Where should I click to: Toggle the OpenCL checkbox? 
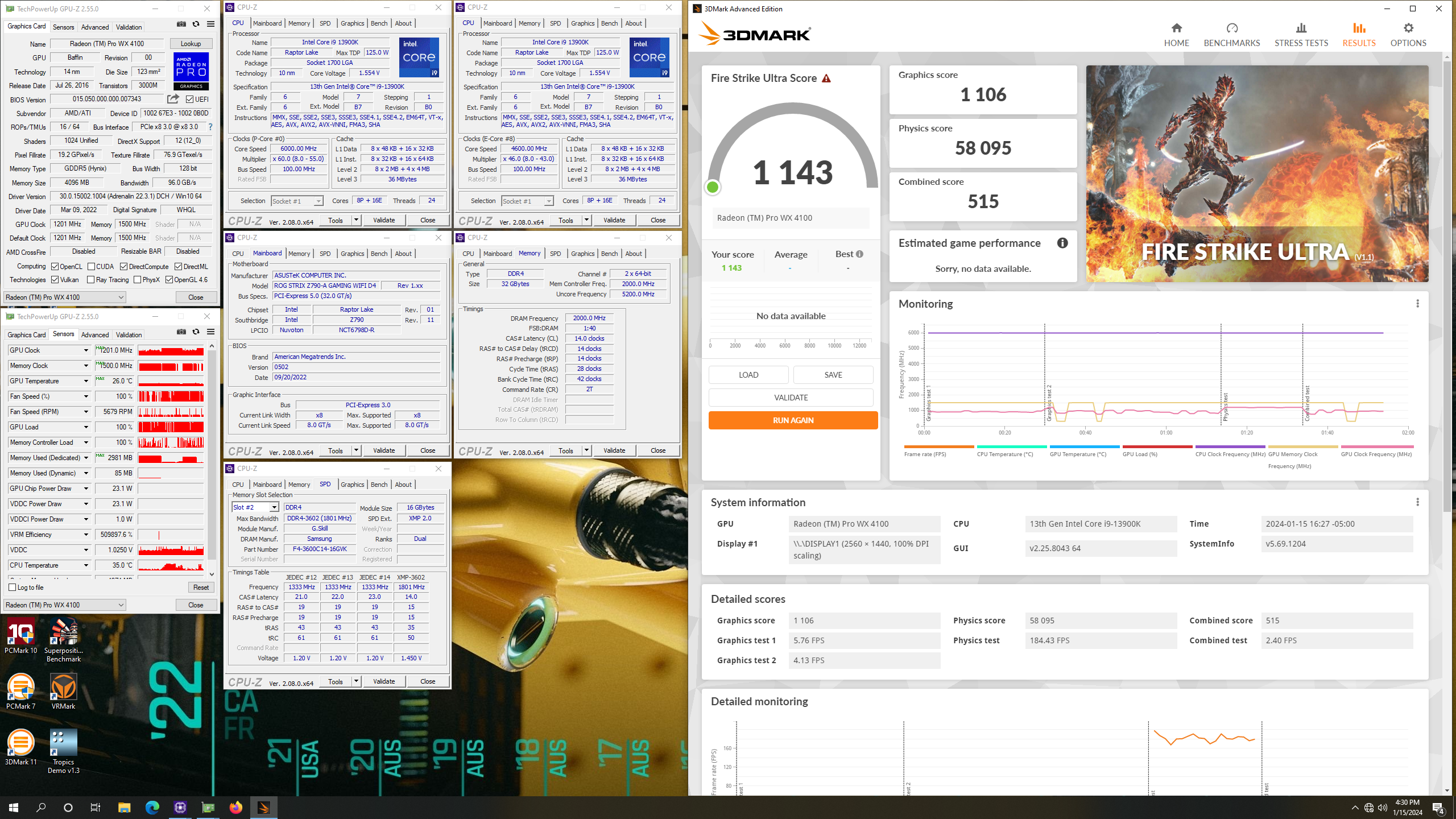point(55,266)
